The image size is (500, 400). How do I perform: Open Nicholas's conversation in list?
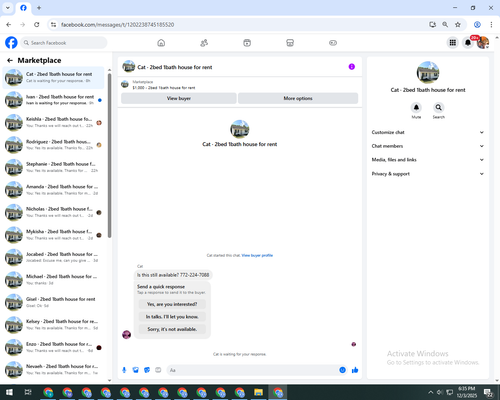53,212
